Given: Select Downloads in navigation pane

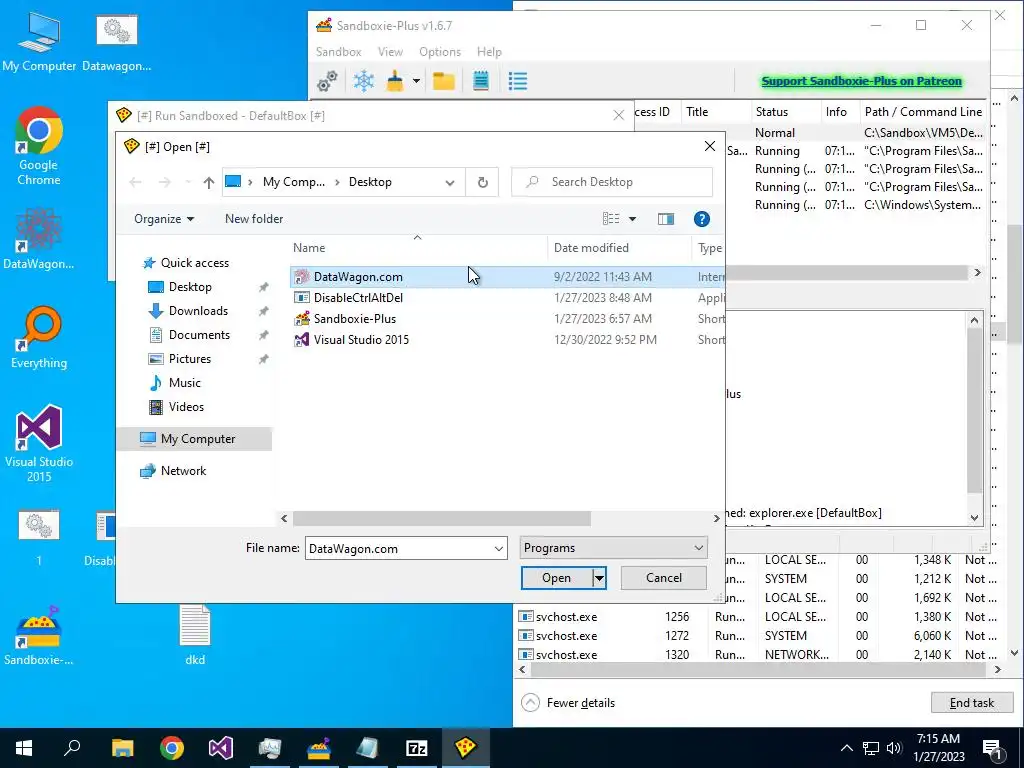Looking at the screenshot, I should coord(199,311).
